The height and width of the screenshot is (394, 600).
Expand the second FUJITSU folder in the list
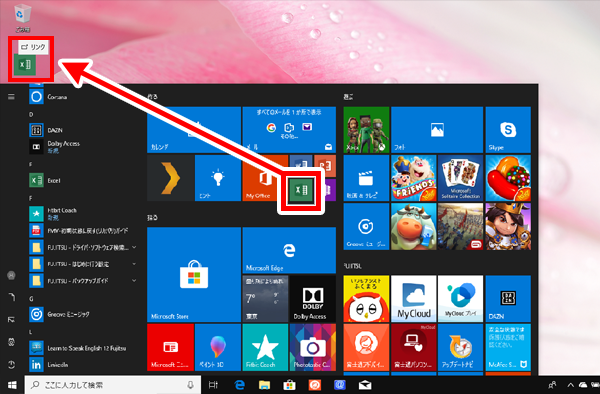(83, 264)
